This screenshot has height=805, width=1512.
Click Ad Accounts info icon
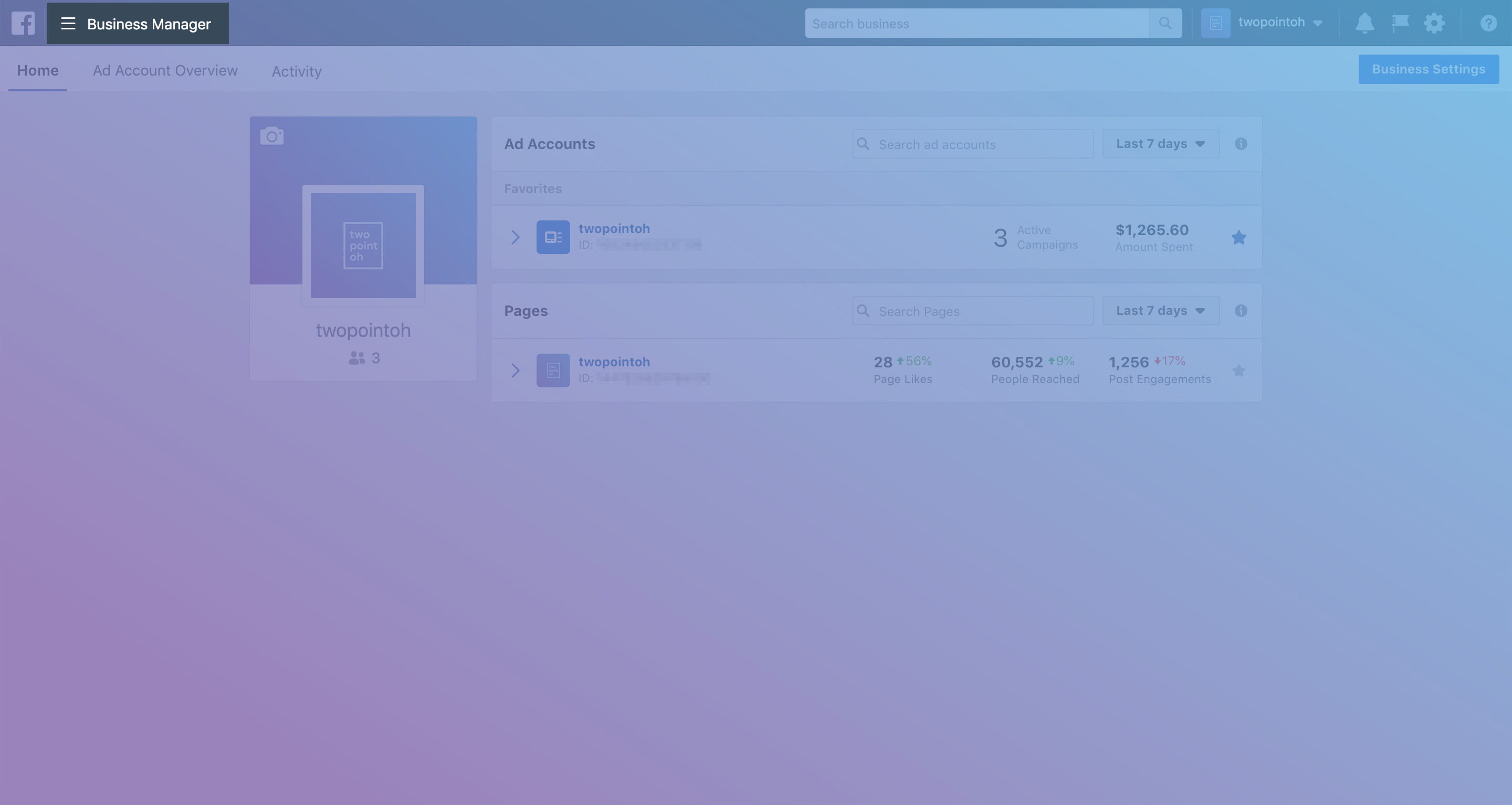tap(1241, 144)
